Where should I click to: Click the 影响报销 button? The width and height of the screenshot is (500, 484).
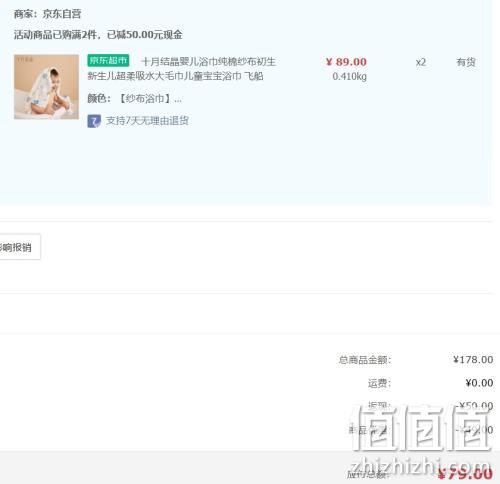tap(20, 247)
